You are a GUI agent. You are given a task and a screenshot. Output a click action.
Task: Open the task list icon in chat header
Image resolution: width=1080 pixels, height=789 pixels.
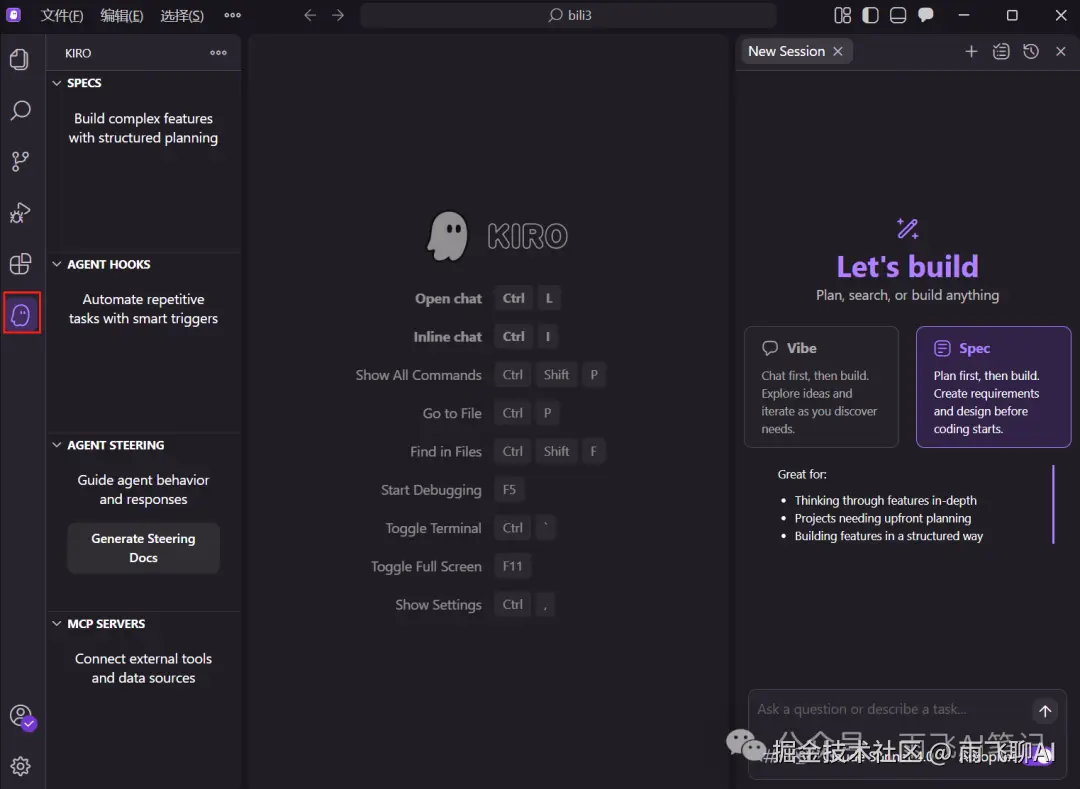pos(1001,52)
